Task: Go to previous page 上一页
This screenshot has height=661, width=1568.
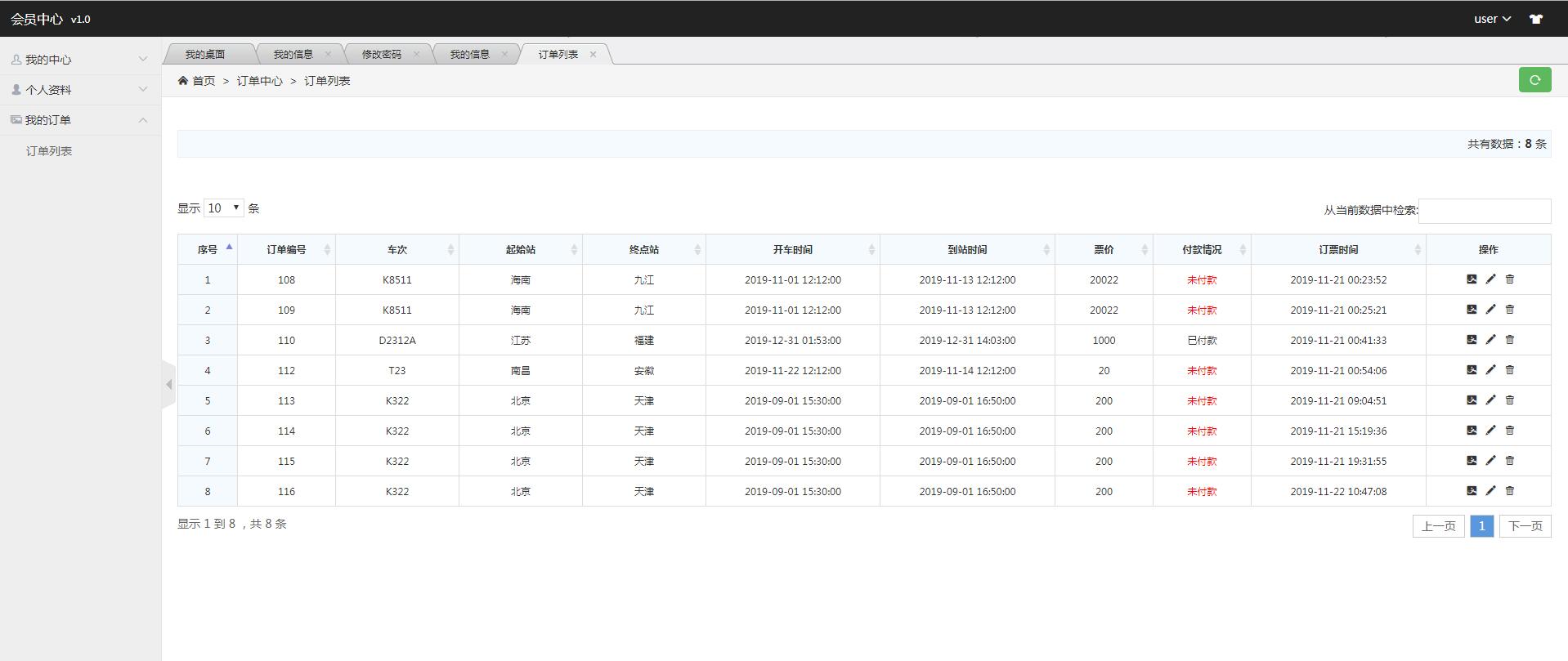Action: pyautogui.click(x=1438, y=526)
